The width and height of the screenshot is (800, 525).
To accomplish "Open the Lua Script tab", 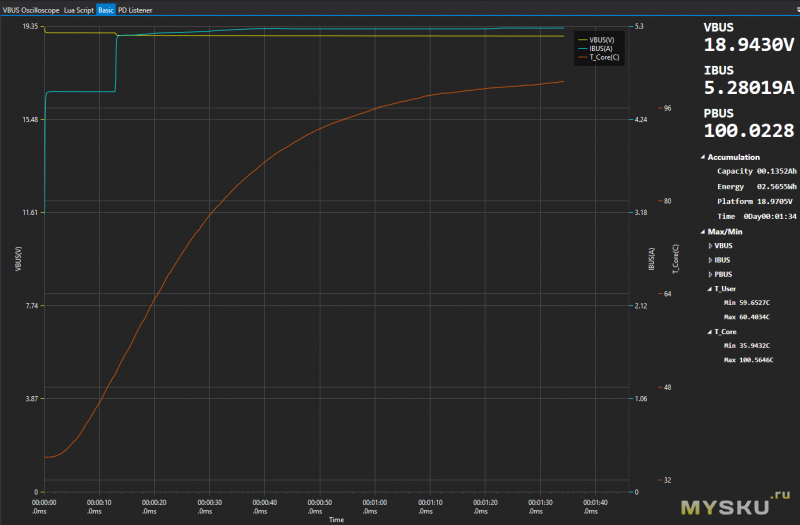I will click(x=79, y=10).
